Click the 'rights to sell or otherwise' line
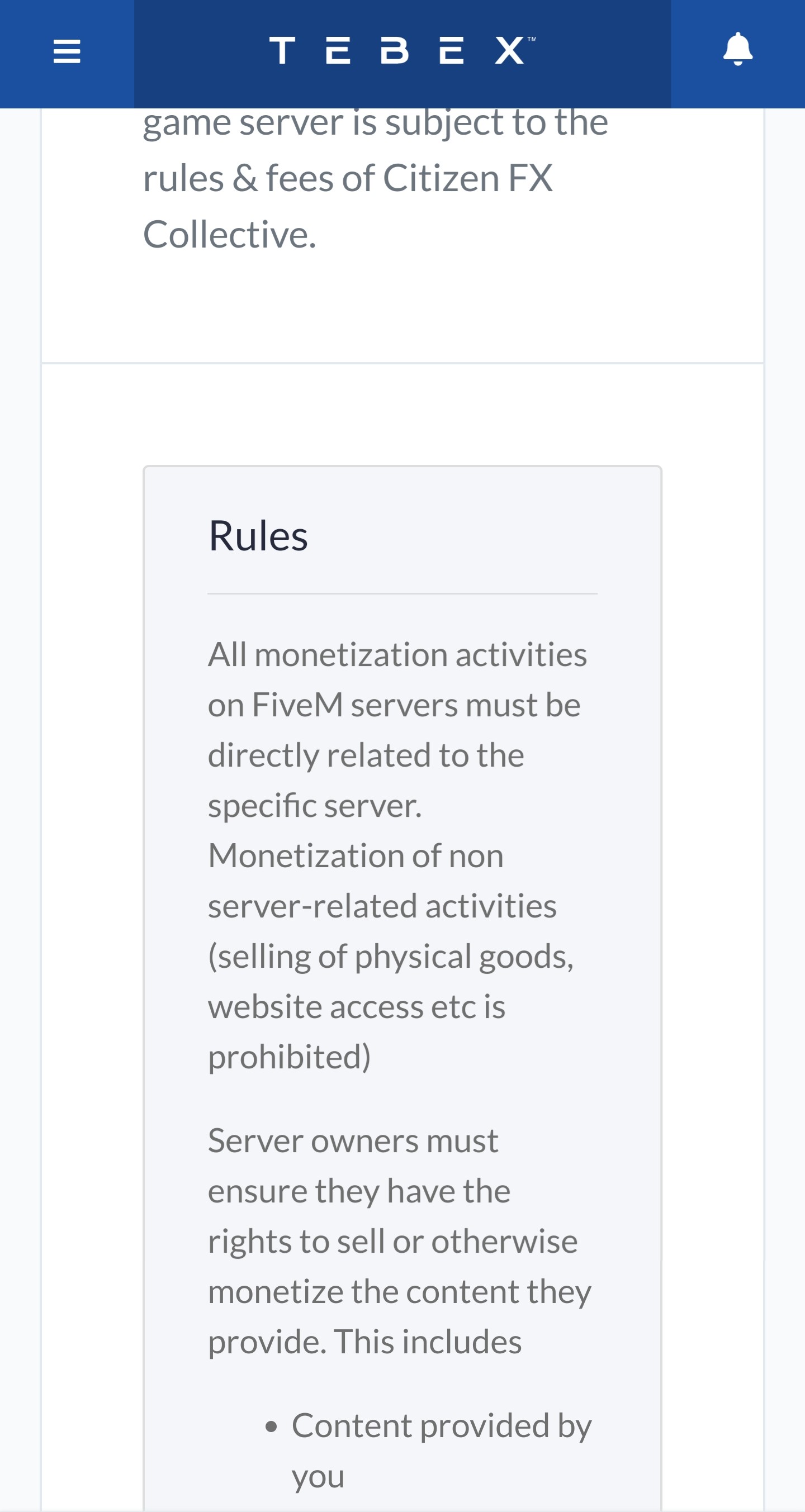This screenshot has width=805, height=1512. click(393, 1242)
